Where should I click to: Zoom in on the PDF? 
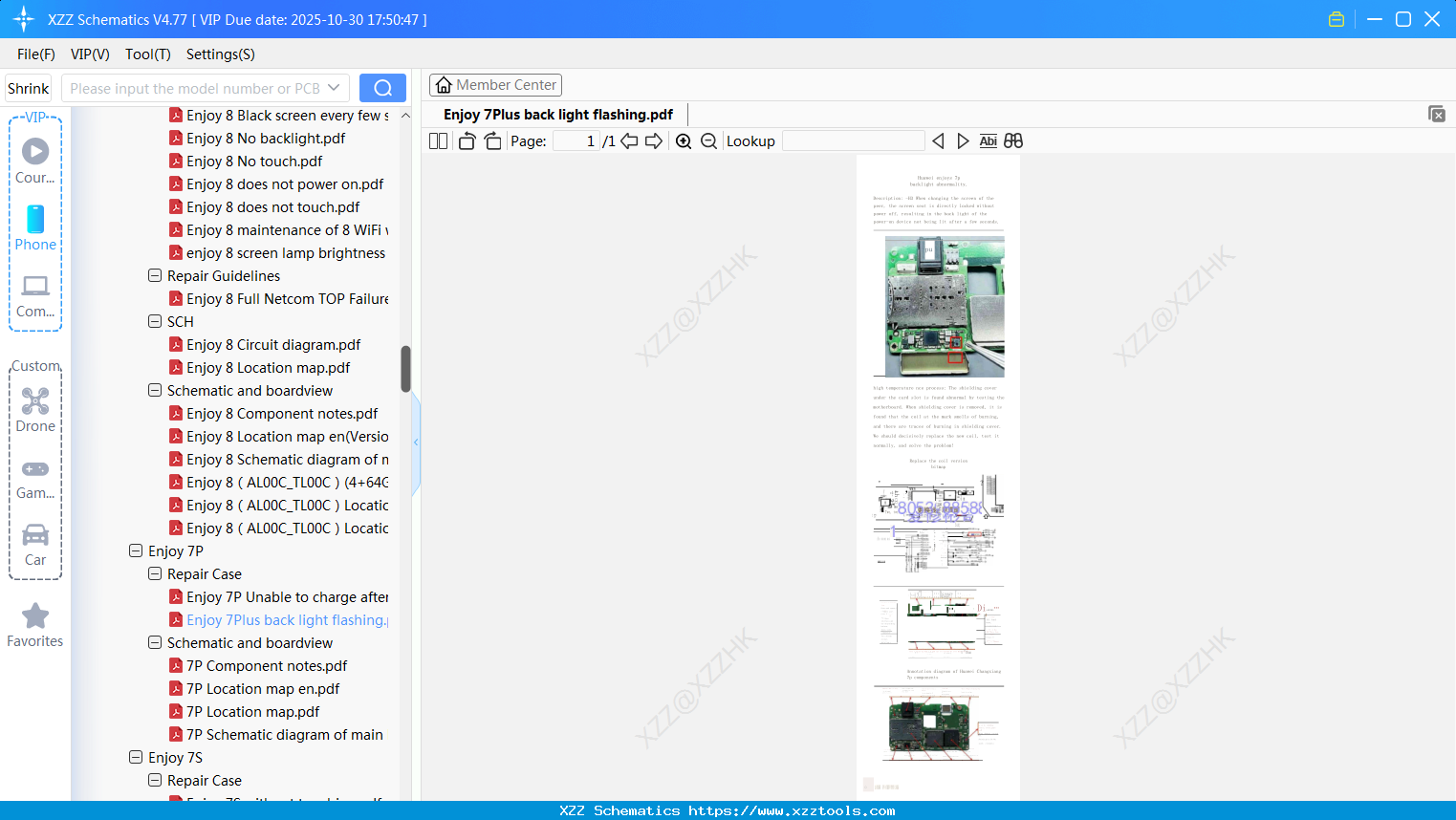point(684,140)
